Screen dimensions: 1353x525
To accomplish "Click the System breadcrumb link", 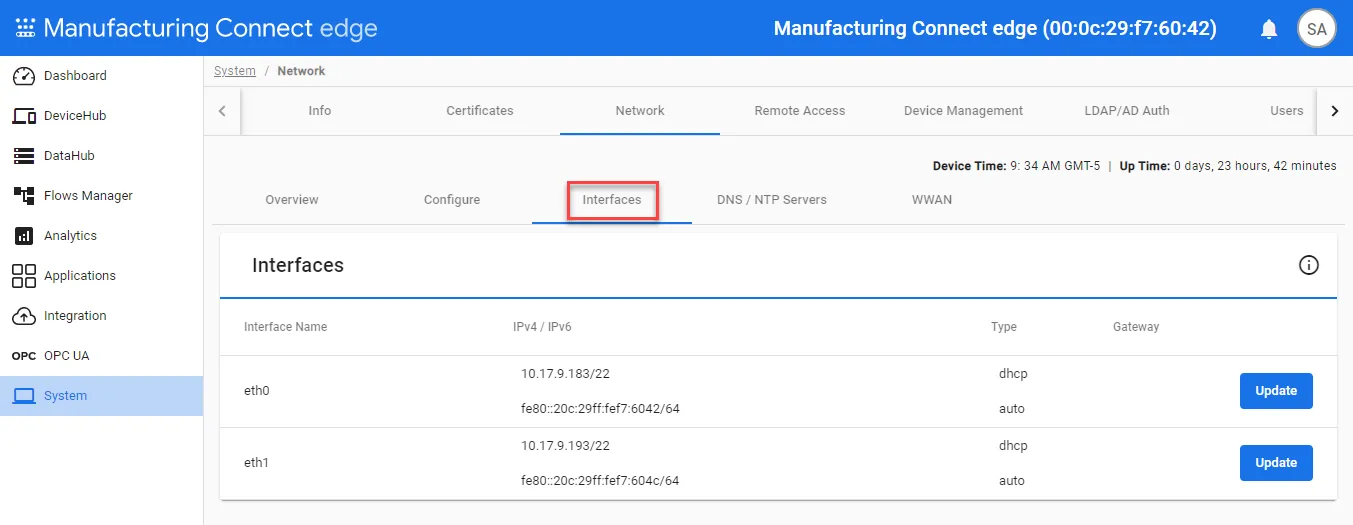I will (235, 71).
